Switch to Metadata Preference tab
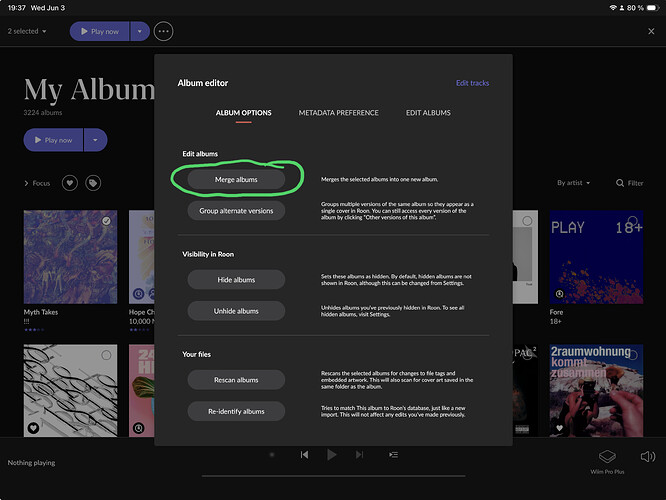Viewport: 666px width, 500px height. point(339,113)
